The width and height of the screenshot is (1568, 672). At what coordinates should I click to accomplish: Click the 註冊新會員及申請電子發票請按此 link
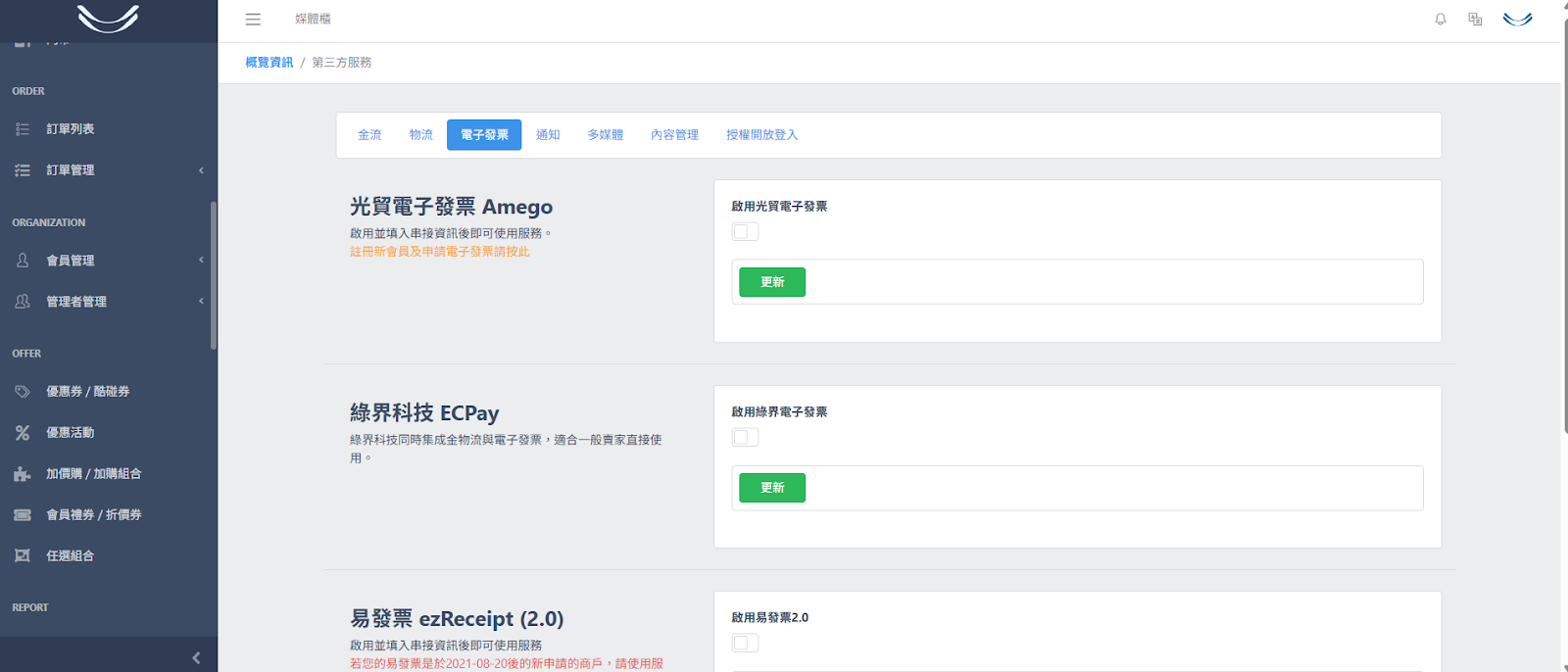click(440, 252)
